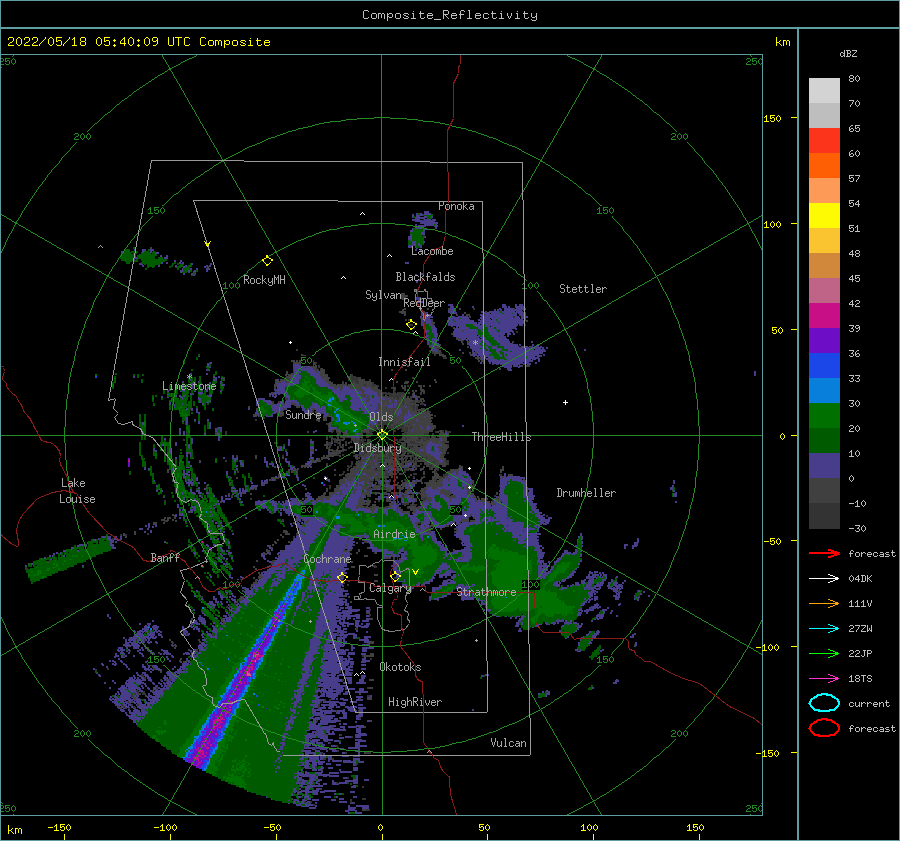
Task: Click the Vulcan city label
Action: (x=508, y=743)
